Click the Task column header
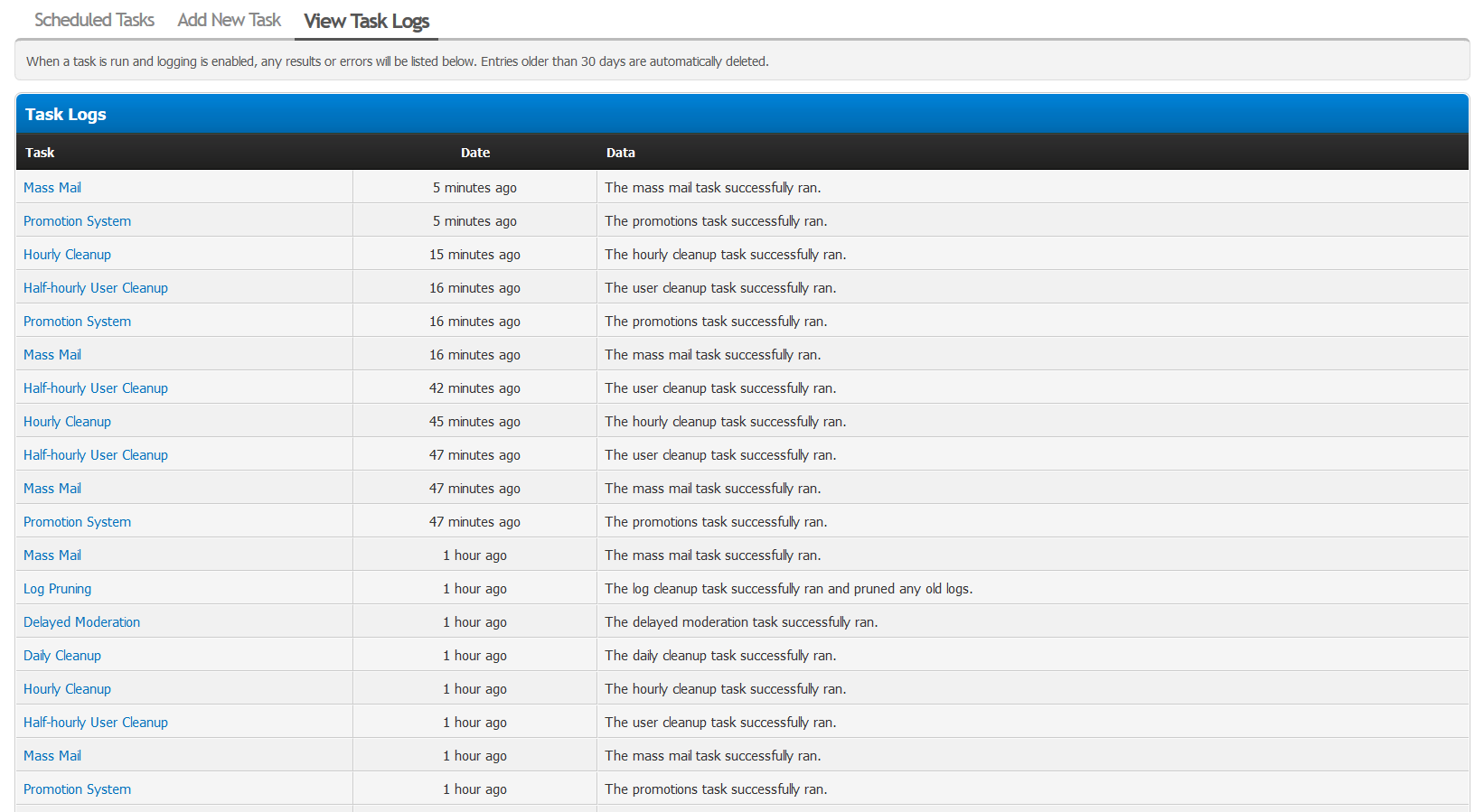The width and height of the screenshot is (1484, 812). click(x=40, y=153)
